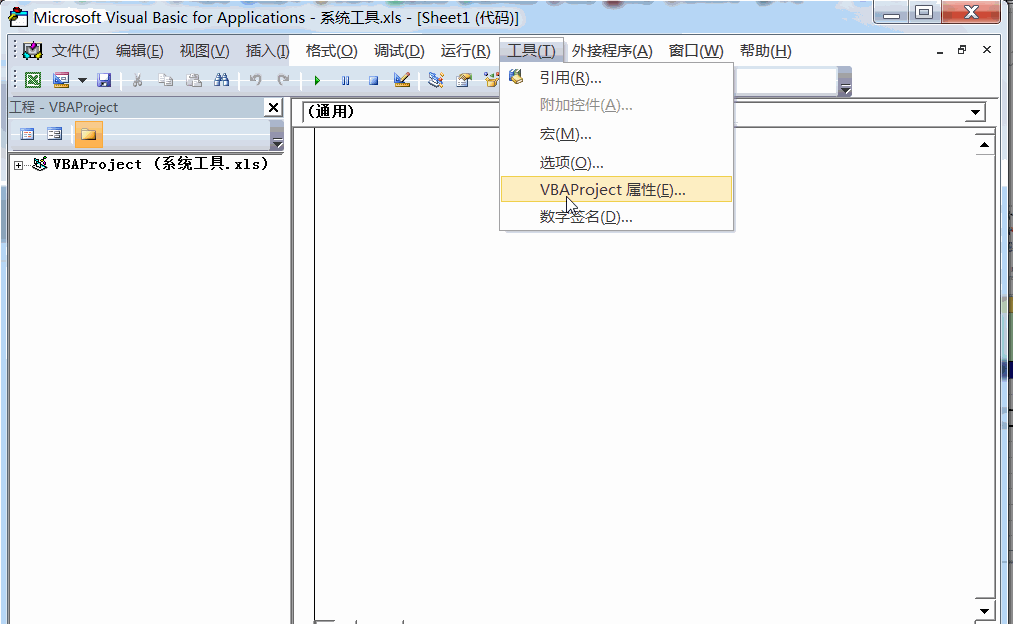
Task: Choose 数字签名(D)... menu entry
Action: 616,217
